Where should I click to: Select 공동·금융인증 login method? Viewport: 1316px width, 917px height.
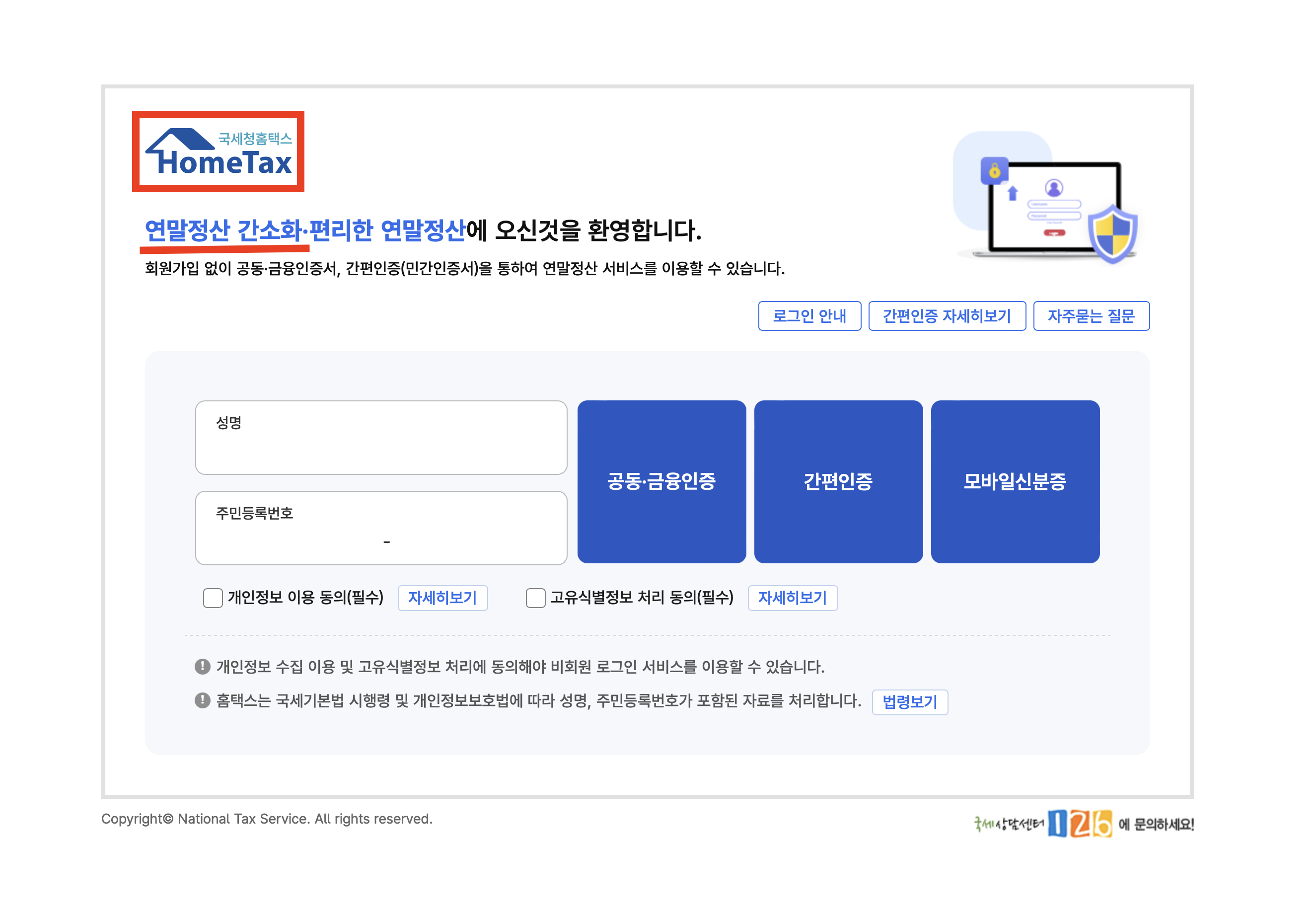click(661, 481)
